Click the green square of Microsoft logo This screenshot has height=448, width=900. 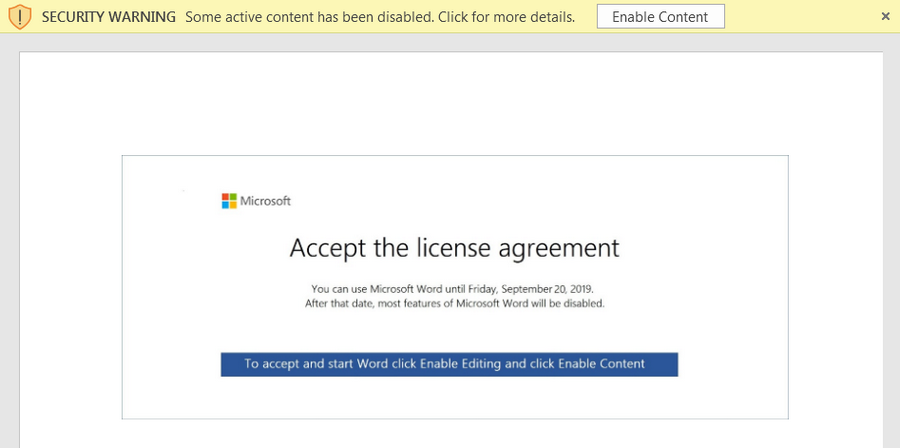(233, 197)
